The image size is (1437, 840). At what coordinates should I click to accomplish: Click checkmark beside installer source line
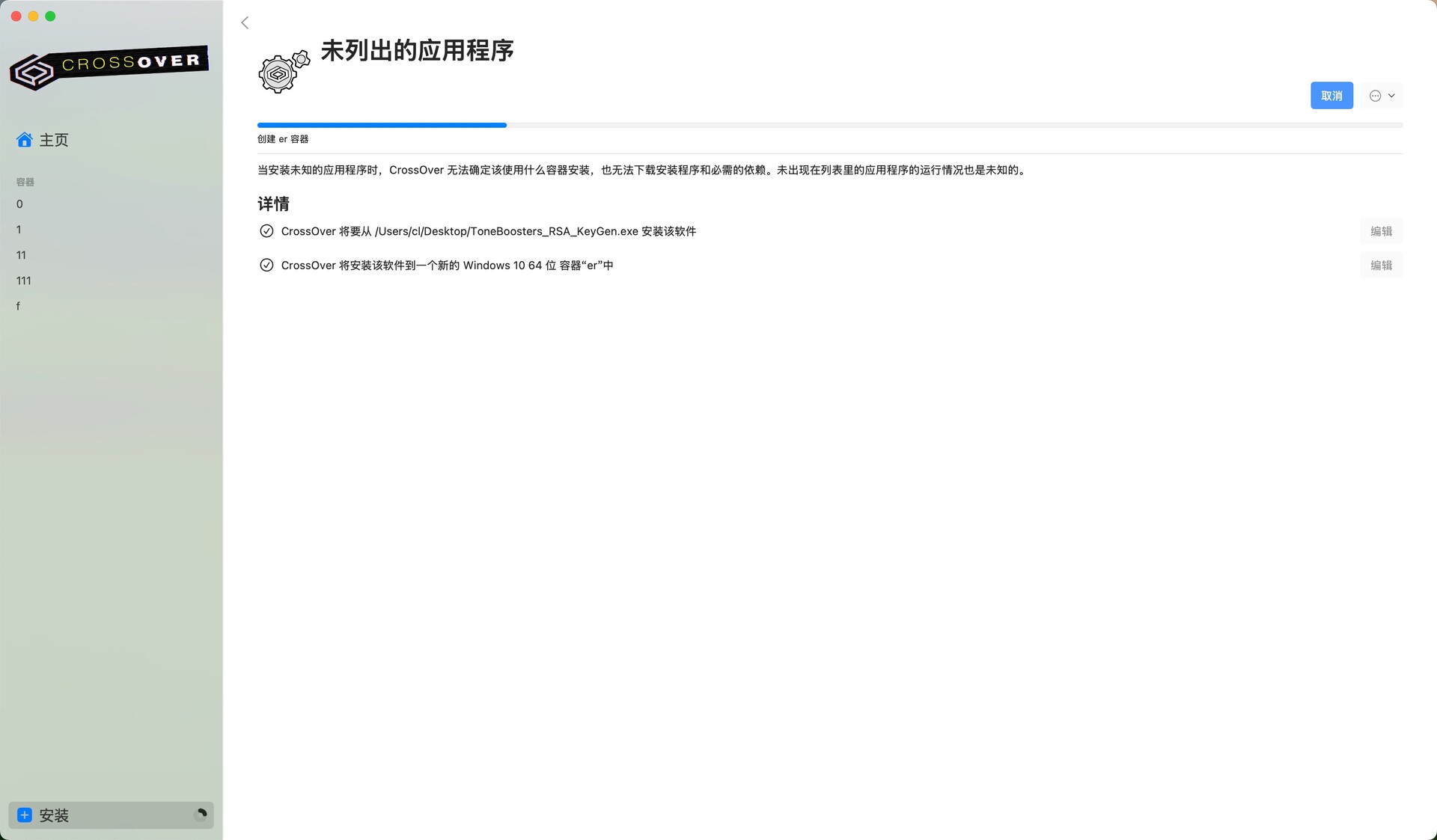tap(266, 231)
